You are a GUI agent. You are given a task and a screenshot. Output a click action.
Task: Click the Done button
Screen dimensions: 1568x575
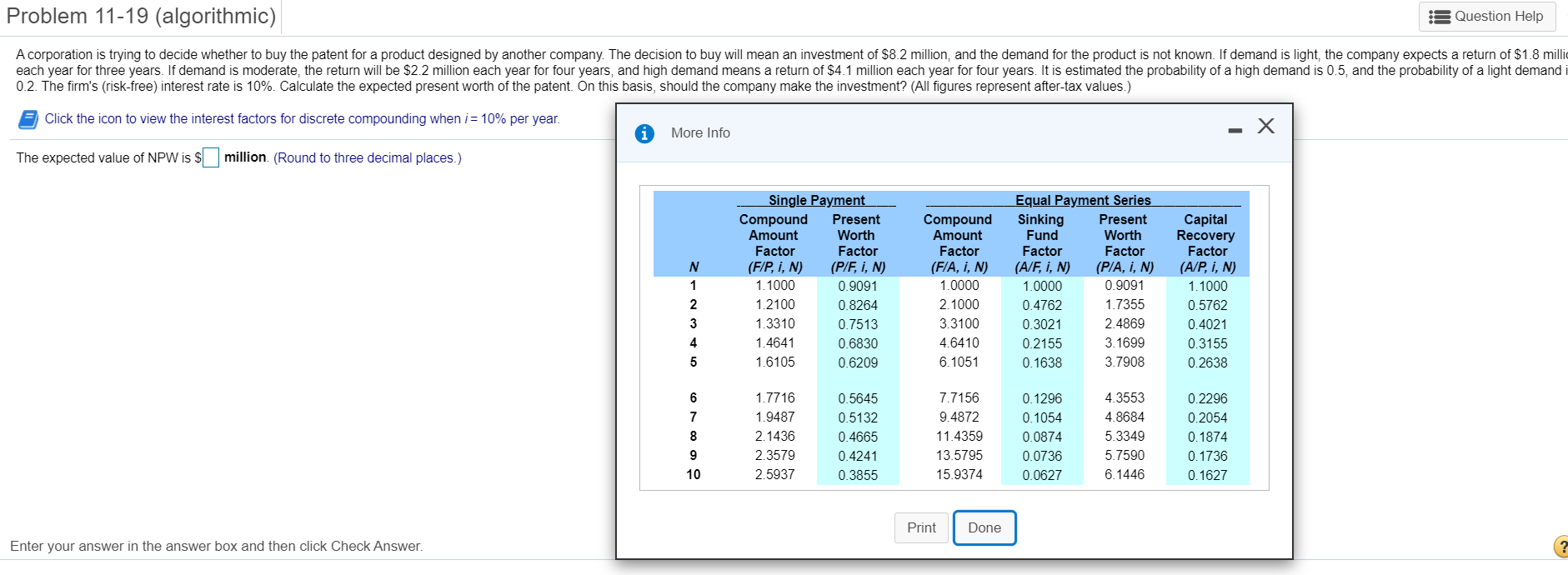[x=984, y=527]
